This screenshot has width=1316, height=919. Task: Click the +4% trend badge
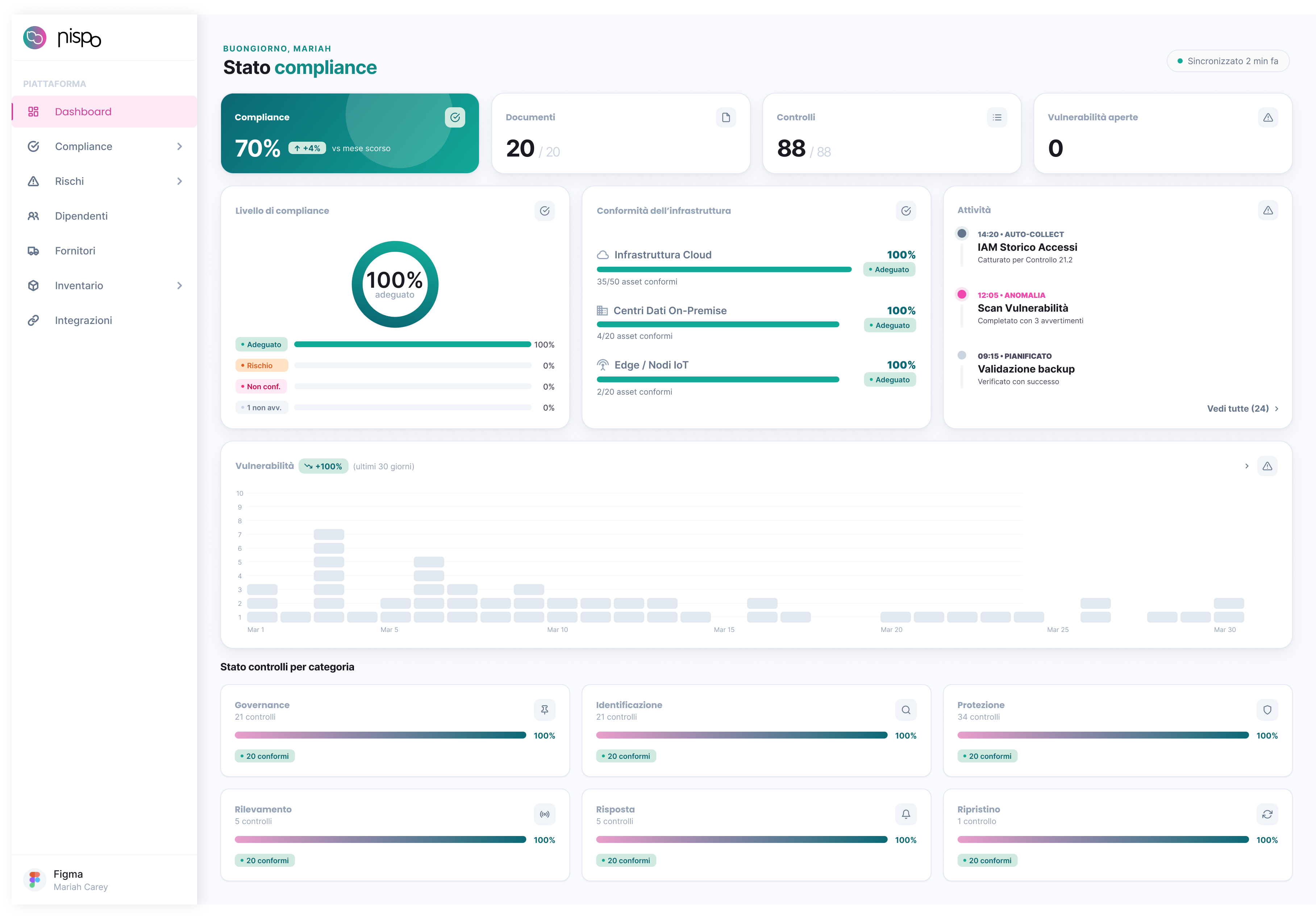[x=307, y=149]
